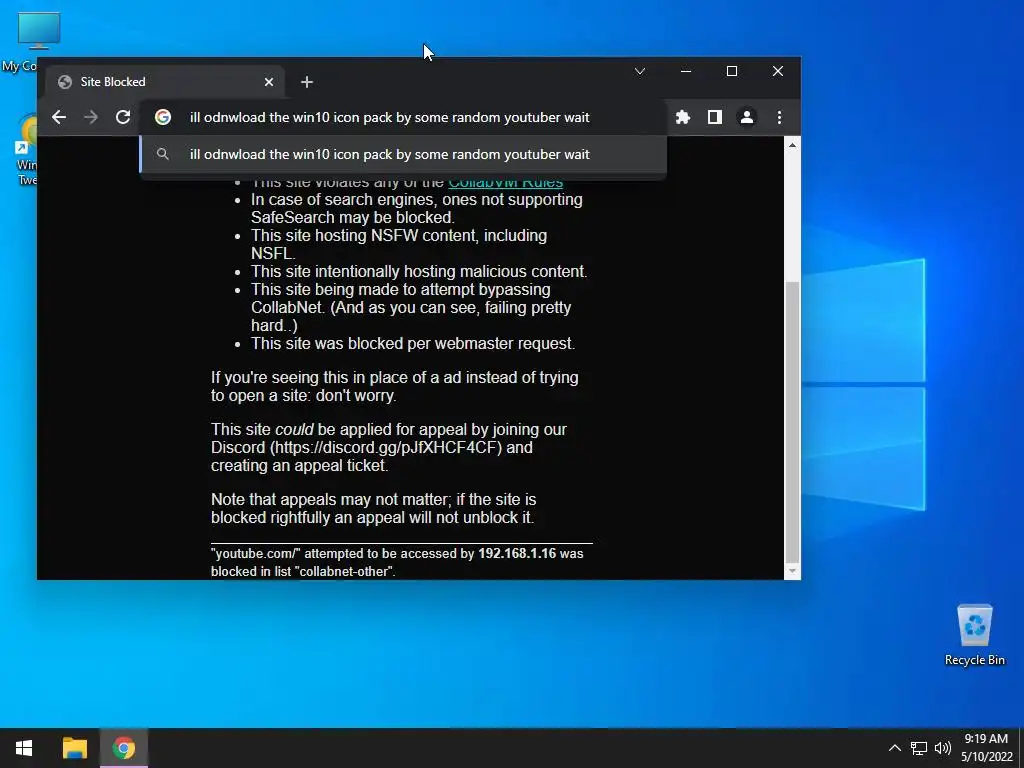Screen dimensions: 1024x768
Task: Select the My Computer desktop icon
Action: pos(28,42)
